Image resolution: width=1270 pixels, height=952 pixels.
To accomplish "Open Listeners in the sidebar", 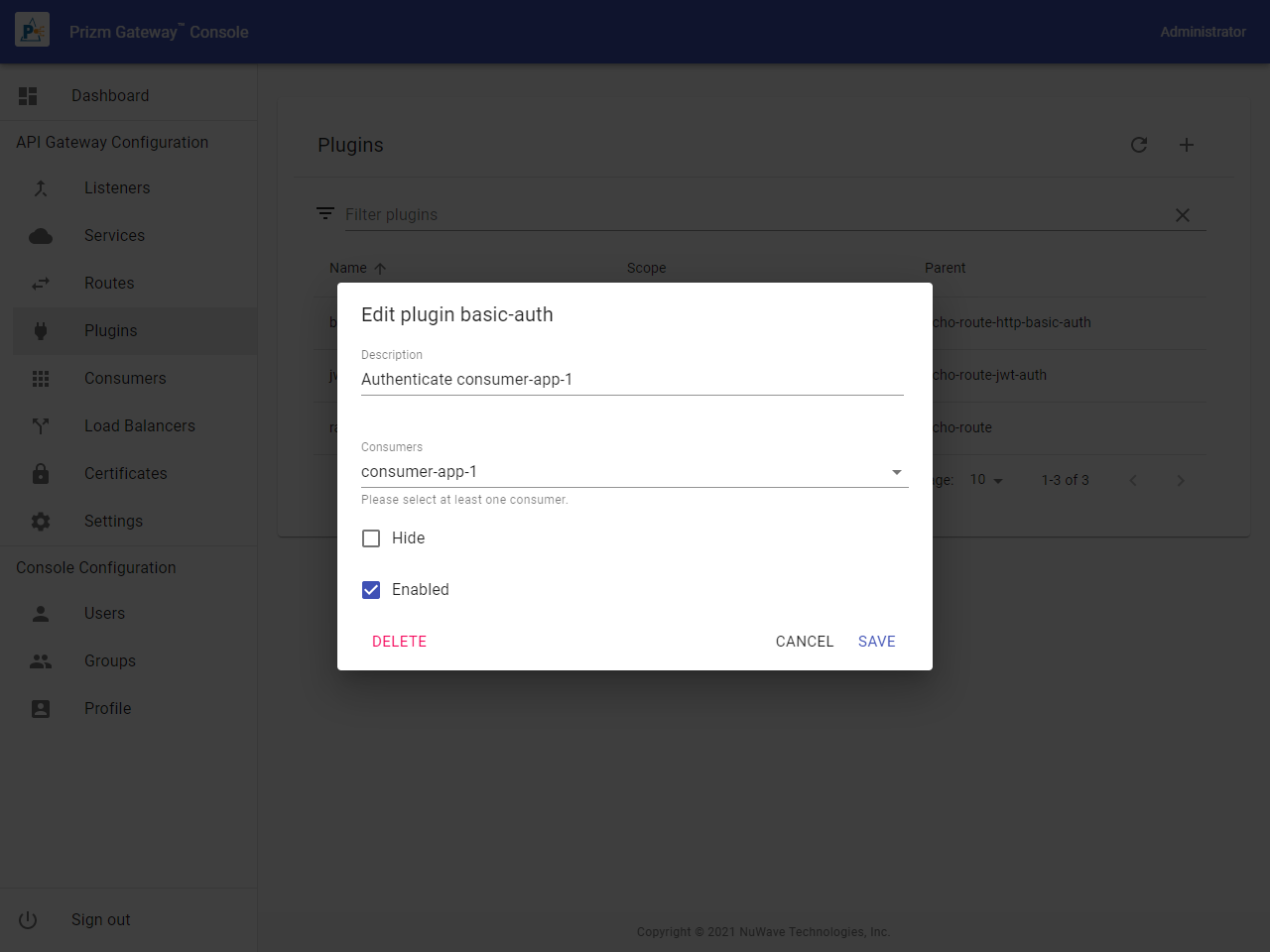I will (117, 188).
